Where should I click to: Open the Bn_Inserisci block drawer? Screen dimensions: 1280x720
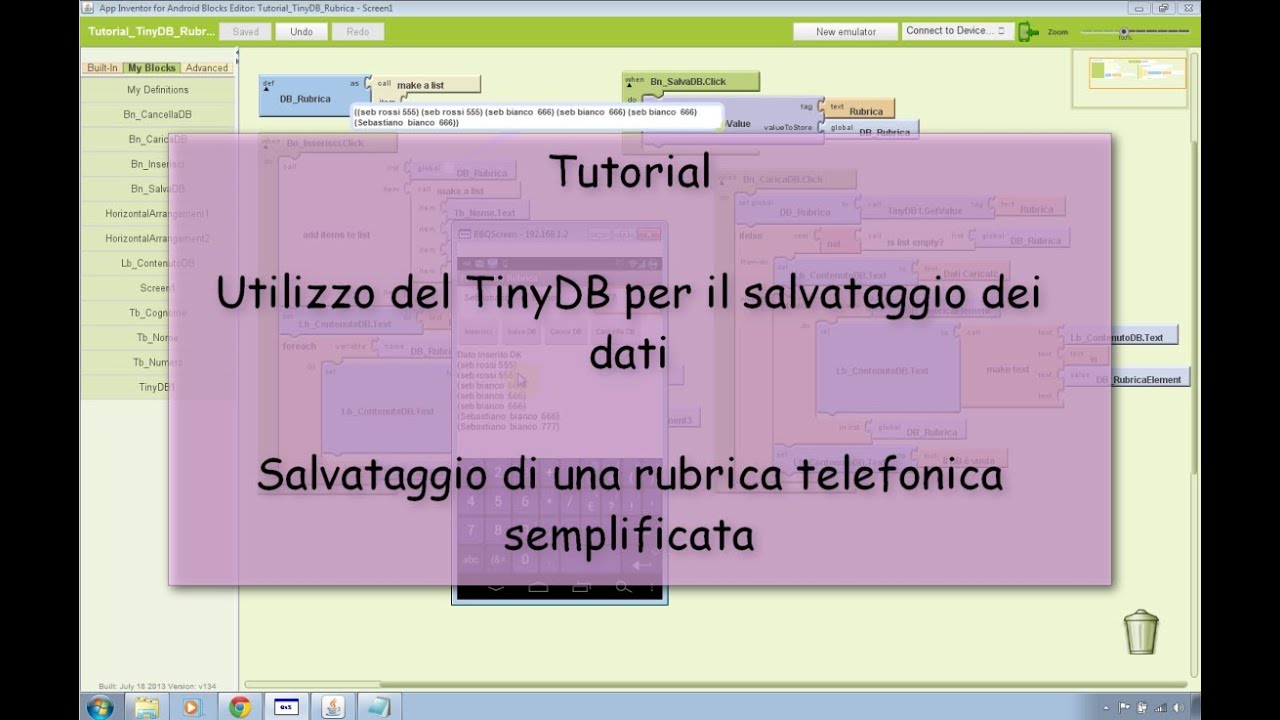click(157, 164)
